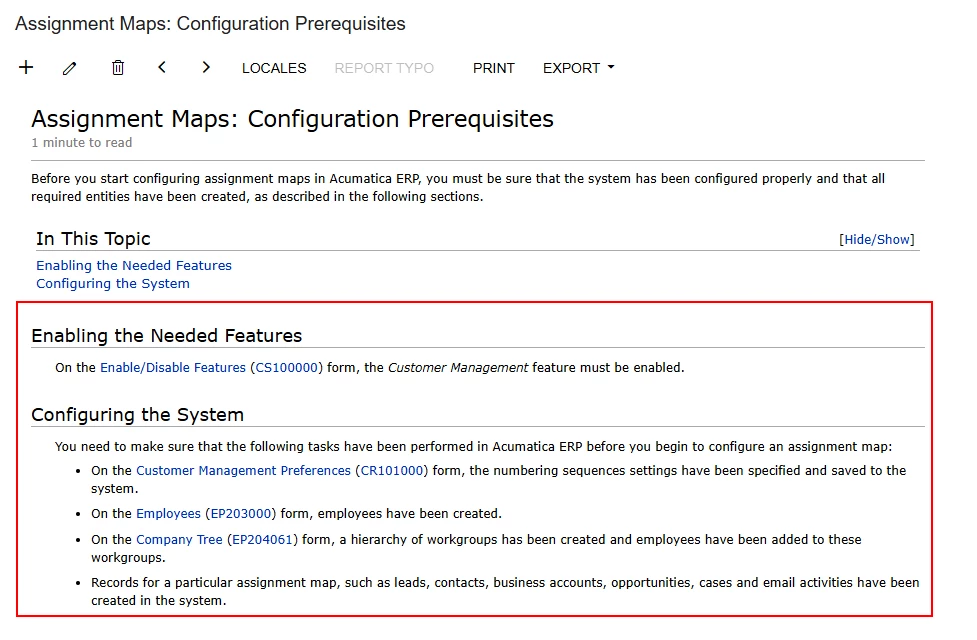The image size is (977, 640).
Task: Open the Enable/Disable Features form link
Action: tap(173, 368)
